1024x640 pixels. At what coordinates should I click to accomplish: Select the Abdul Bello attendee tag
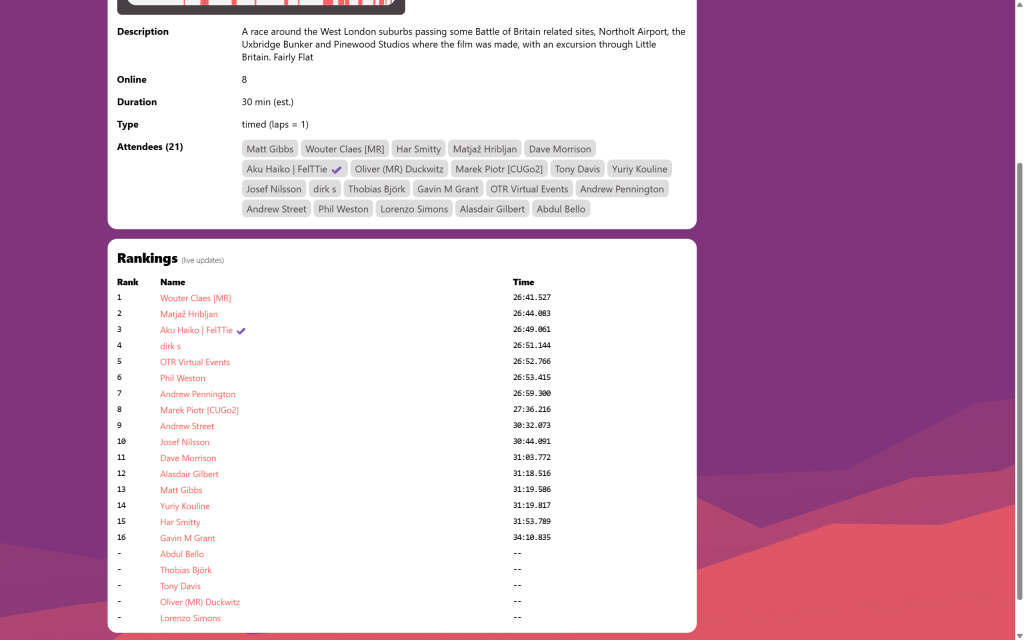pos(560,209)
